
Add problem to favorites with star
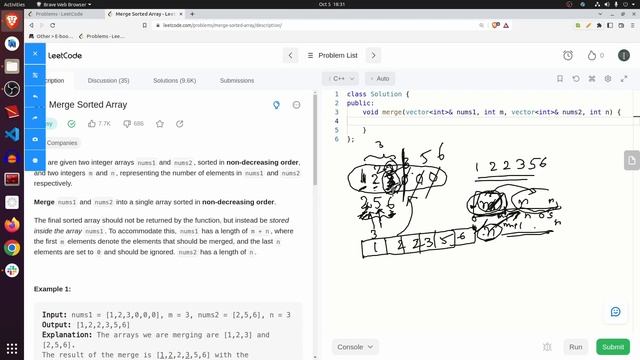(160, 124)
